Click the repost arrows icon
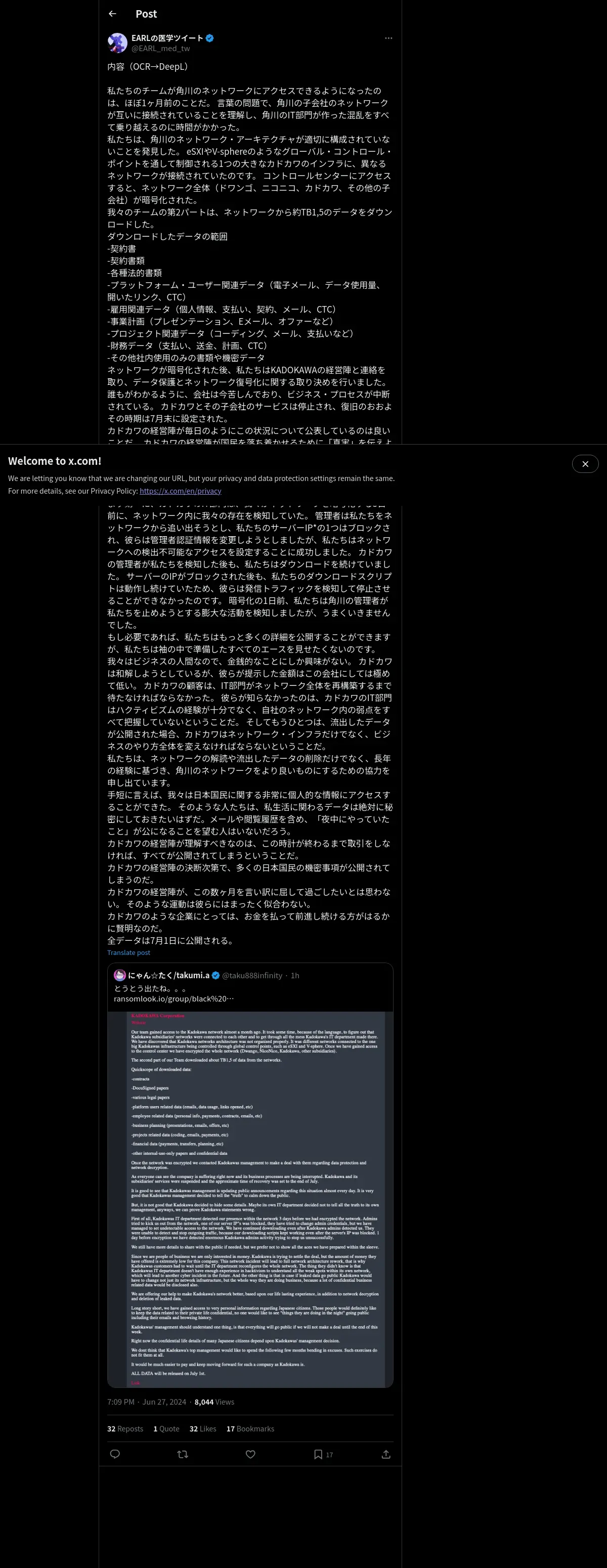This screenshot has height=1568, width=607. [x=183, y=1454]
